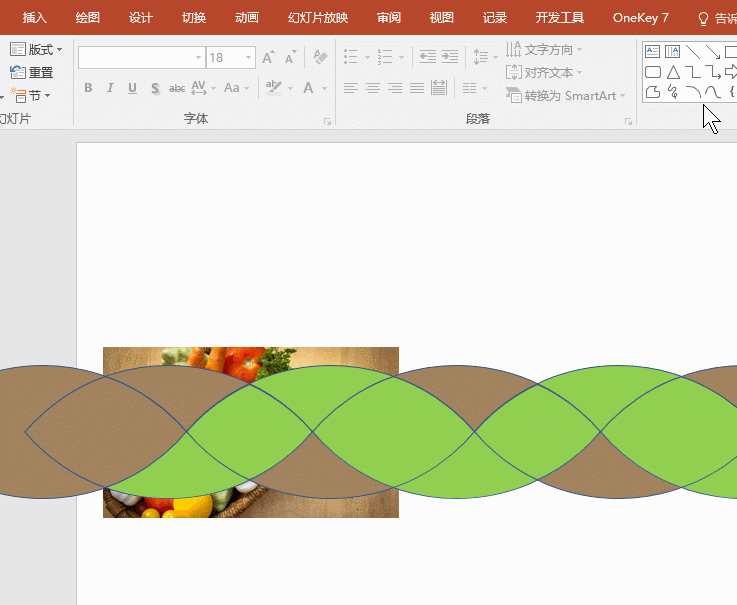Image resolution: width=737 pixels, height=605 pixels.
Task: Toggle bold formatting
Action: click(x=88, y=88)
